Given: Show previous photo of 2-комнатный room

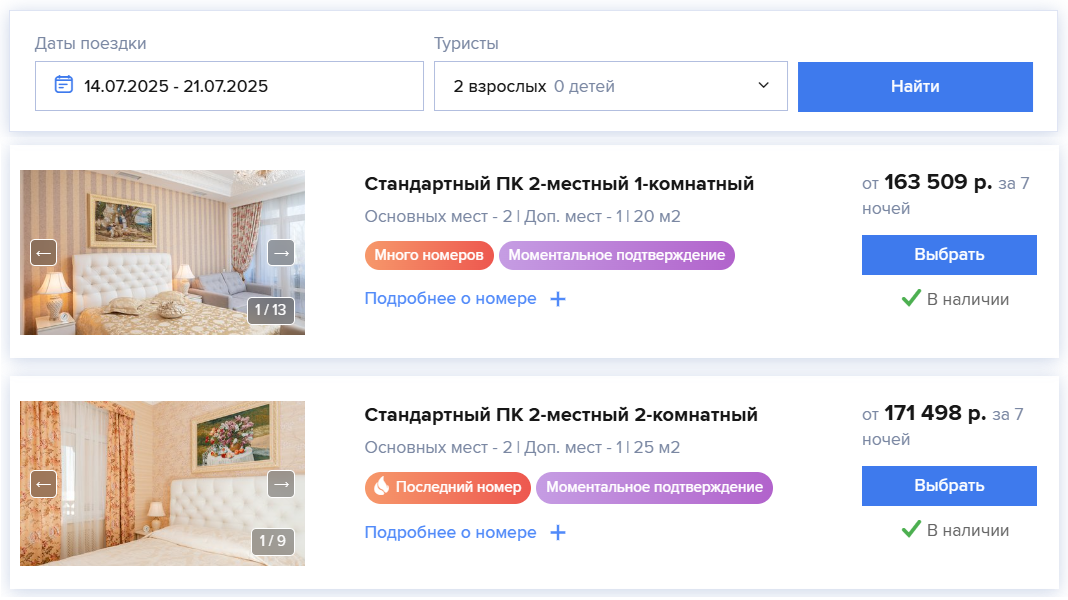Looking at the screenshot, I should pyautogui.click(x=44, y=484).
